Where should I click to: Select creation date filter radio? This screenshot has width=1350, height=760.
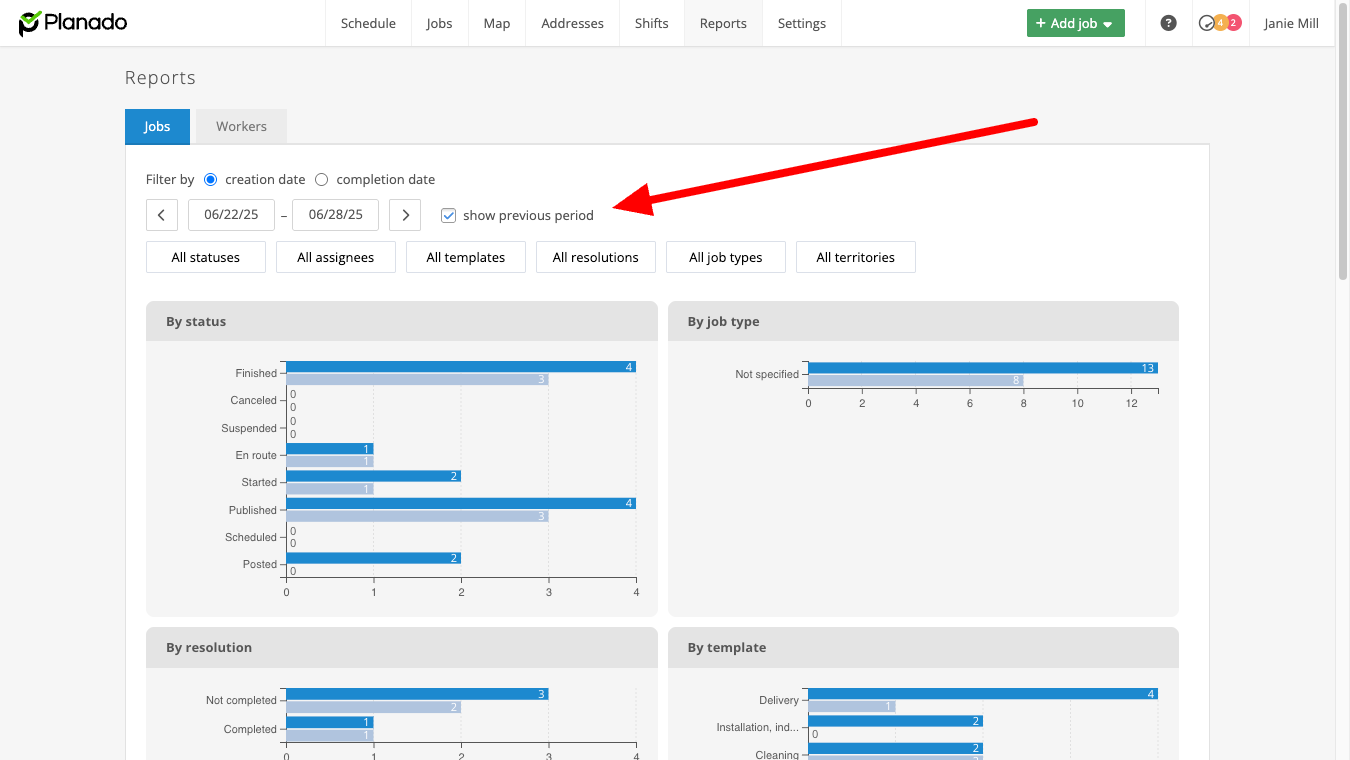[210, 180]
